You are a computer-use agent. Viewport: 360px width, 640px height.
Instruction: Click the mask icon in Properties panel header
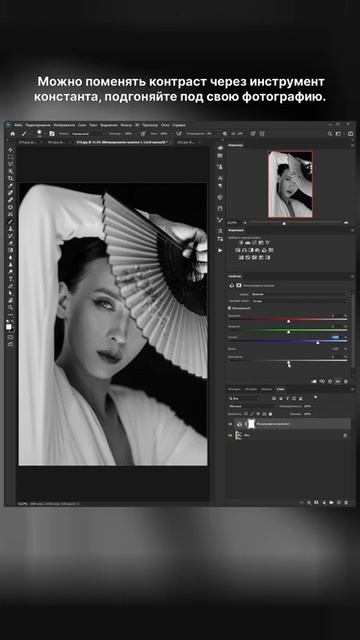point(239,285)
